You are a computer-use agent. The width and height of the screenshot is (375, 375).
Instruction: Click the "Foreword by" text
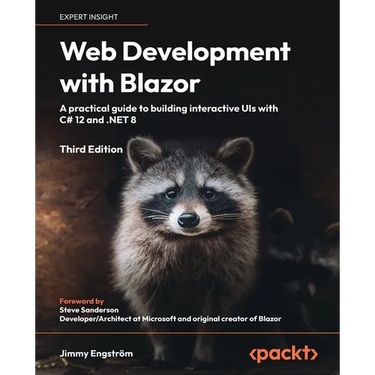pyautogui.click(x=82, y=301)
